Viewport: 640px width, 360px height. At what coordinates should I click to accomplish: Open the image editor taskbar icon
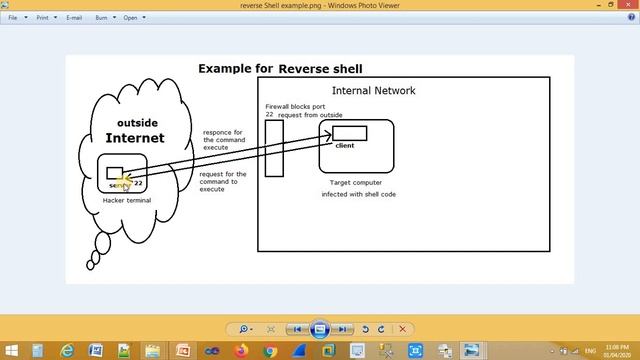pyautogui.click(x=124, y=351)
